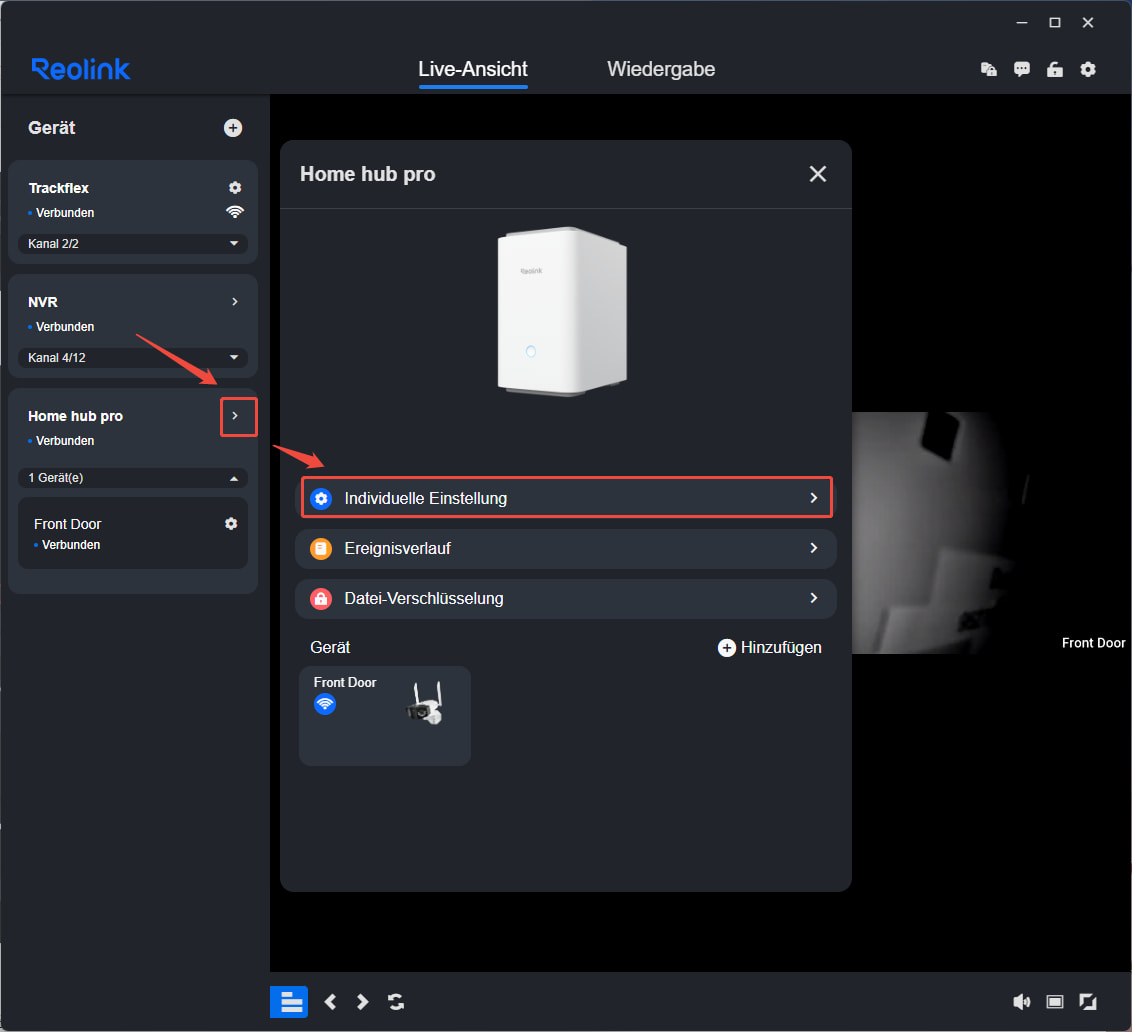Toggle the device list panel icon
The image size is (1132, 1032).
289,1002
